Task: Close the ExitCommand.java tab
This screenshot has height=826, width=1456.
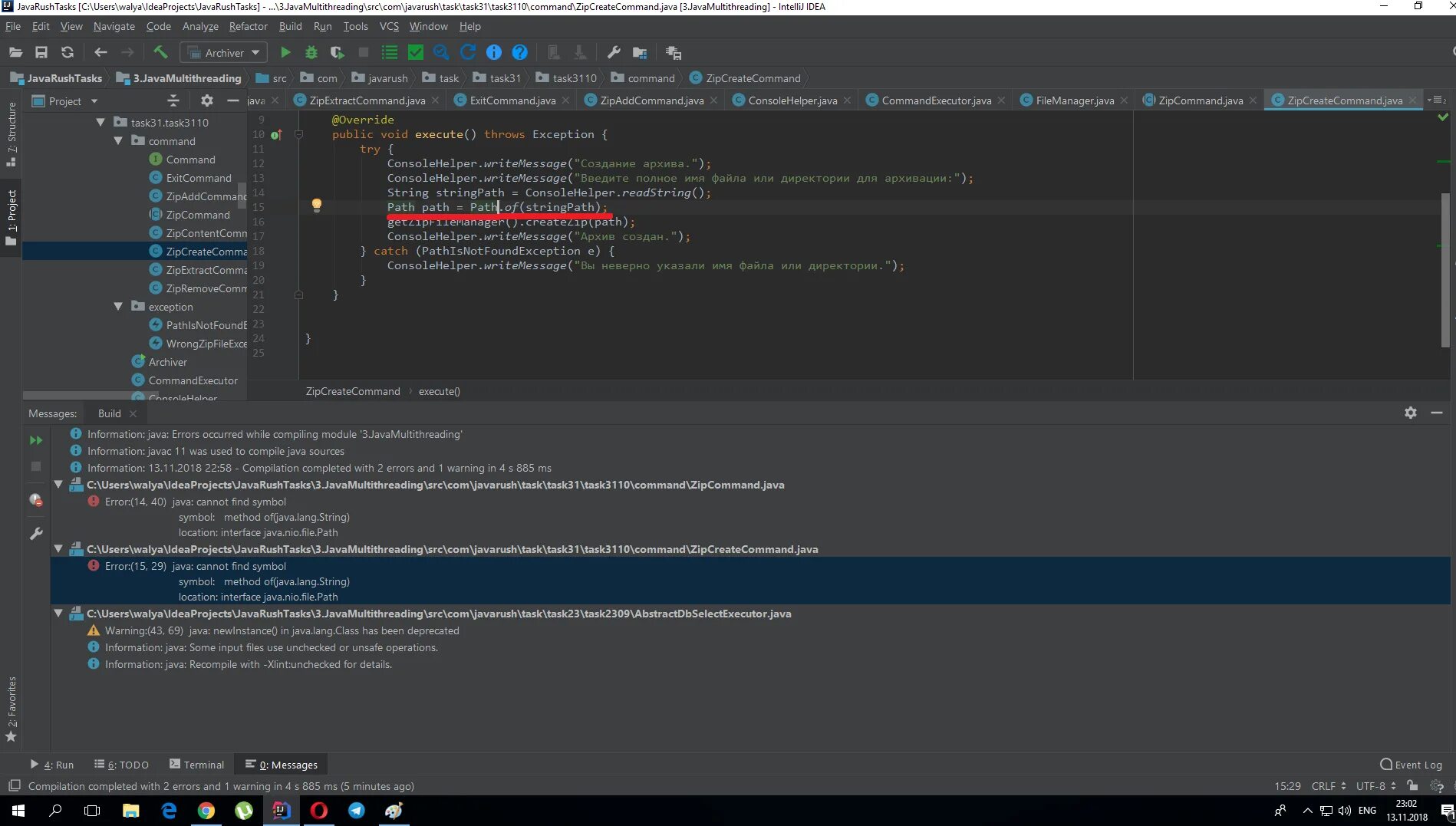Action: coord(565,100)
